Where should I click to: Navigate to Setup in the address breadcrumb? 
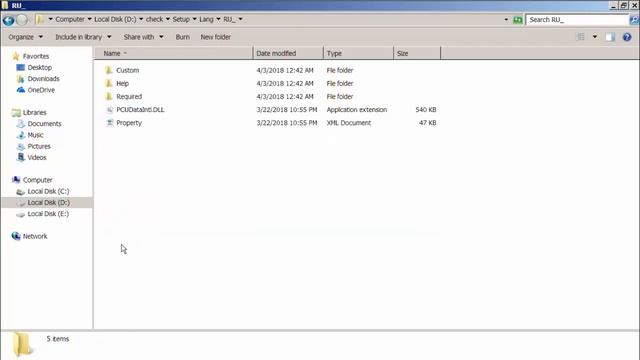[x=181, y=19]
